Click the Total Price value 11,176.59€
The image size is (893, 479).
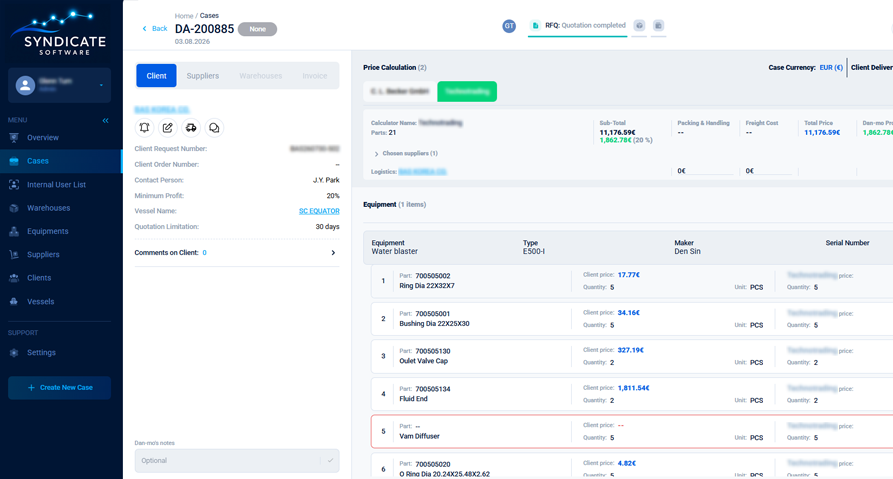(x=822, y=133)
